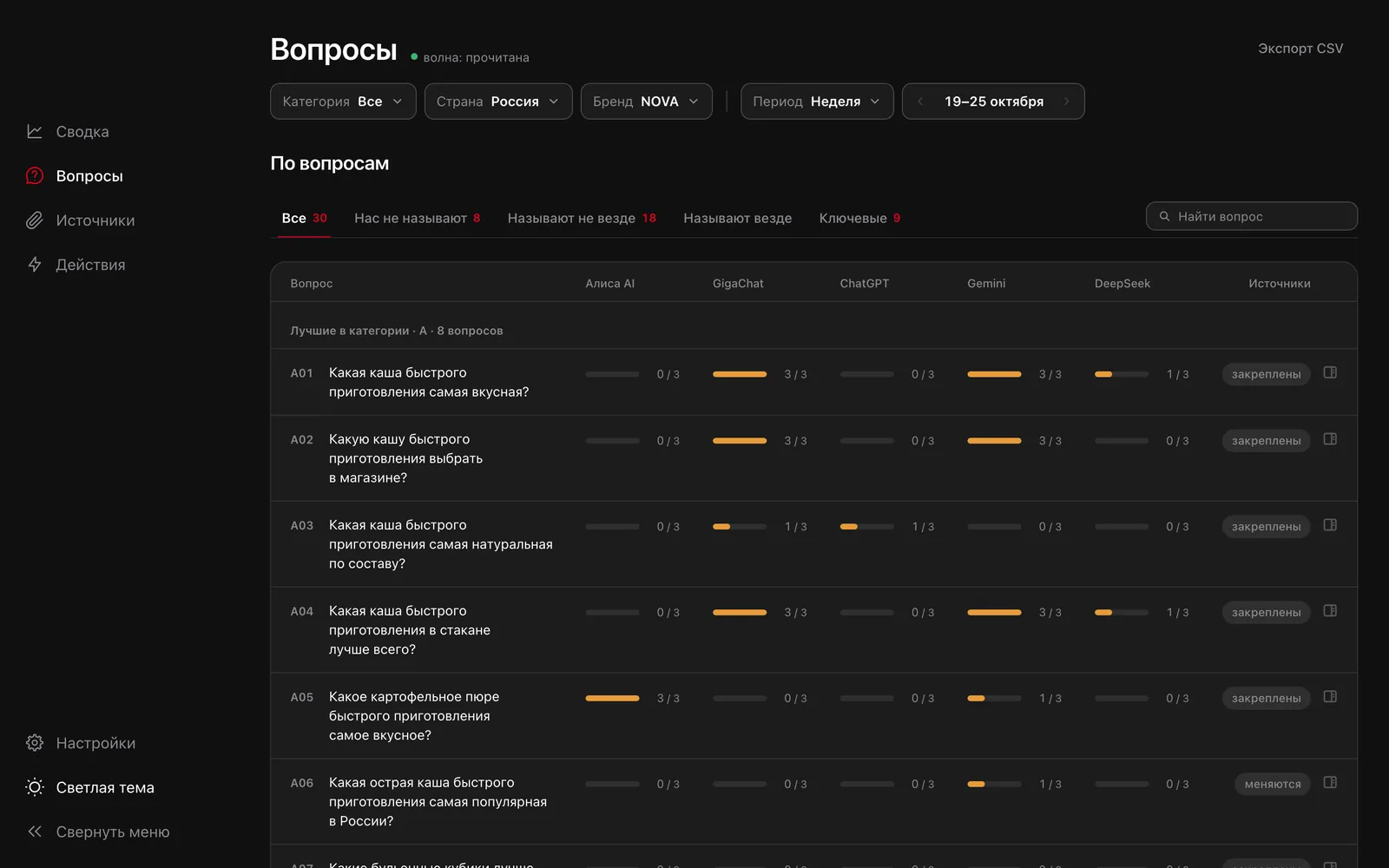
Task: Select the Все tab
Action: [x=305, y=218]
